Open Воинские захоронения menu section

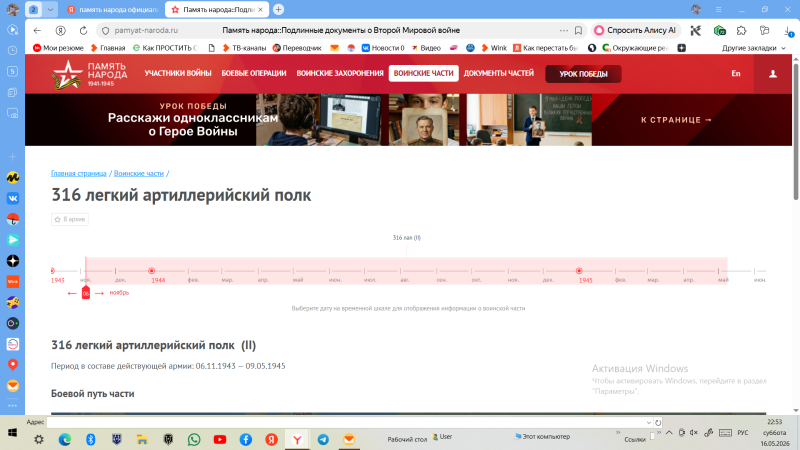(340, 73)
